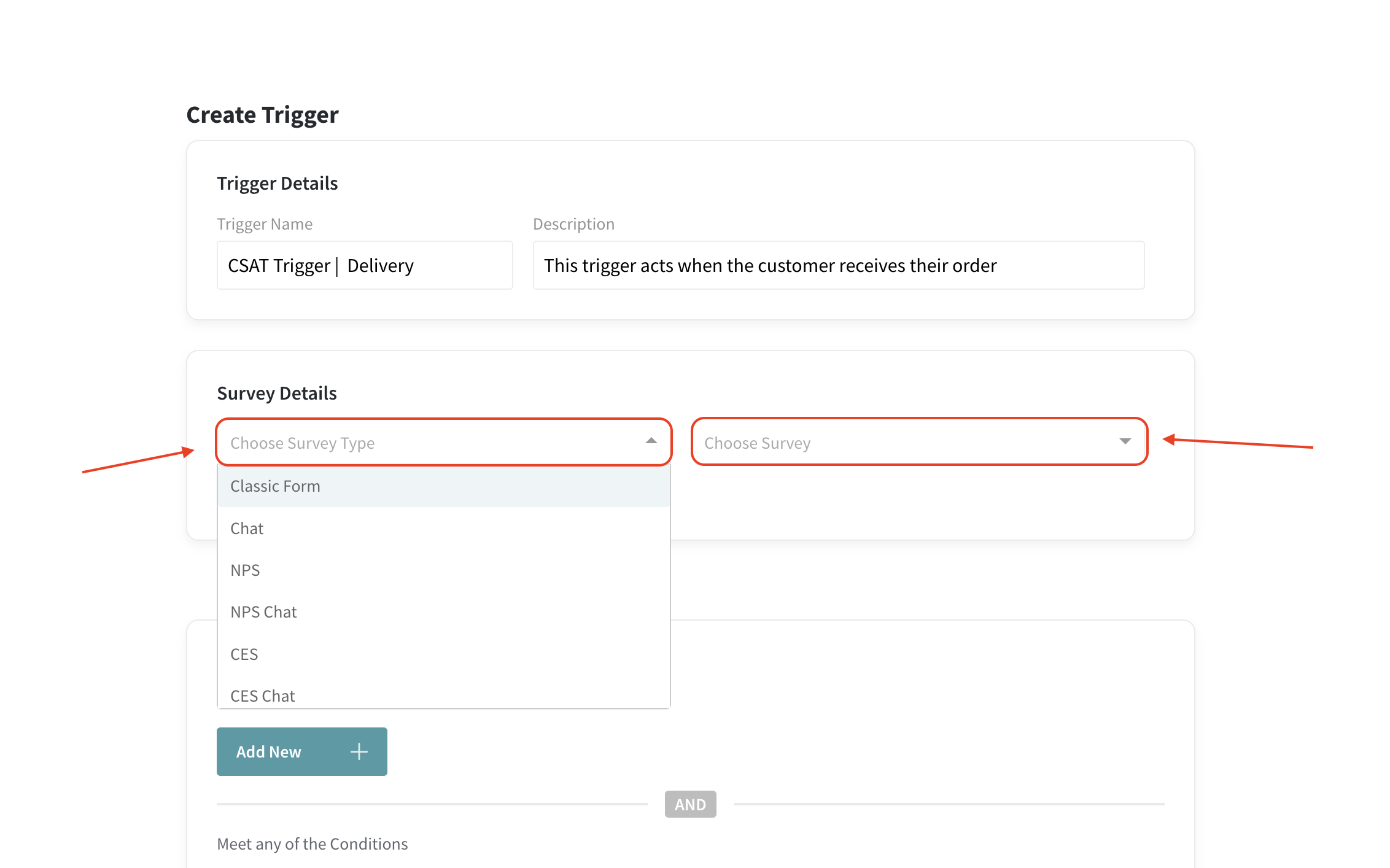This screenshot has height=868, width=1390.
Task: Click the Trigger Details heading
Action: click(x=277, y=184)
